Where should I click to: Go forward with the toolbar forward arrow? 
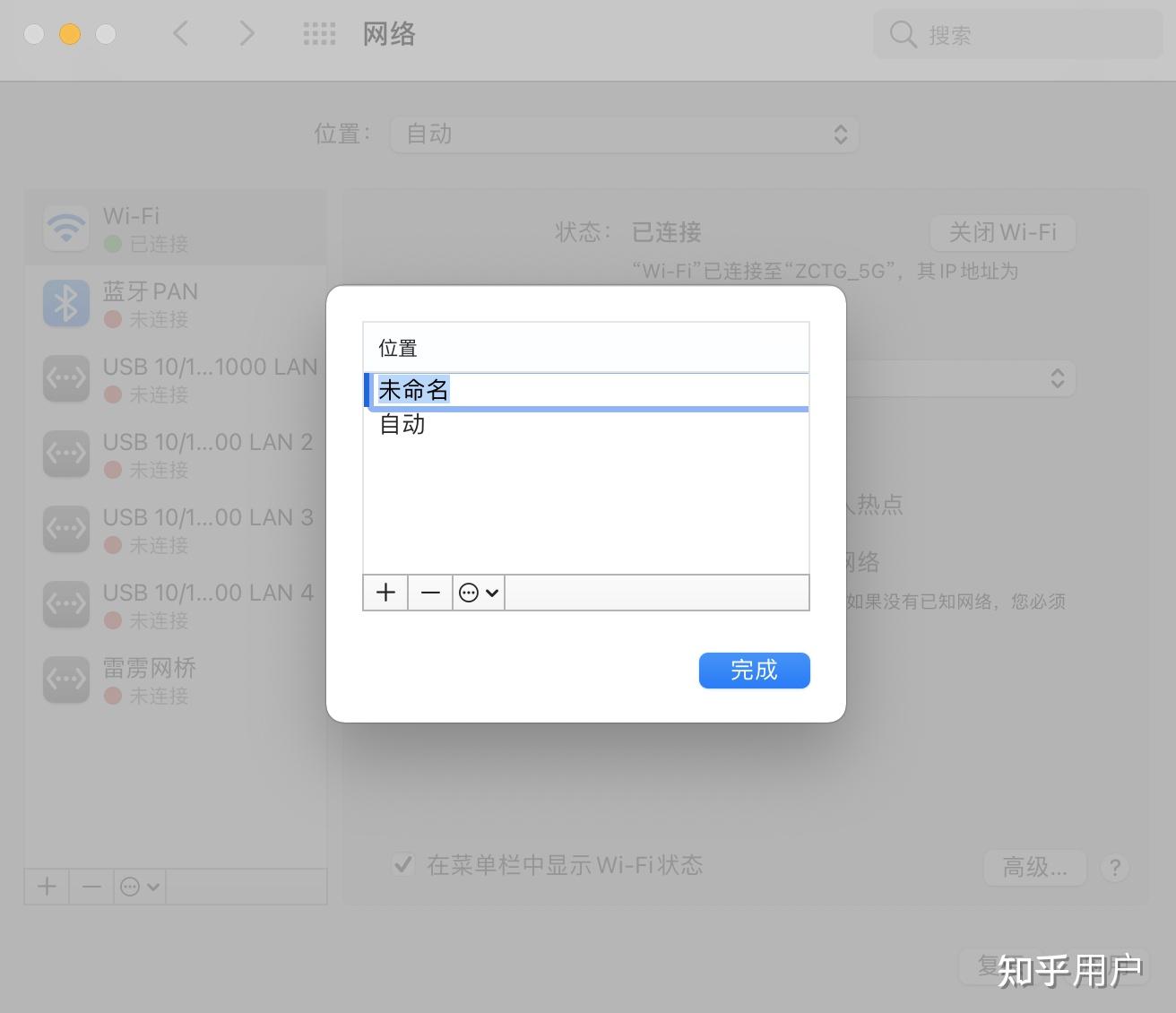point(246,34)
